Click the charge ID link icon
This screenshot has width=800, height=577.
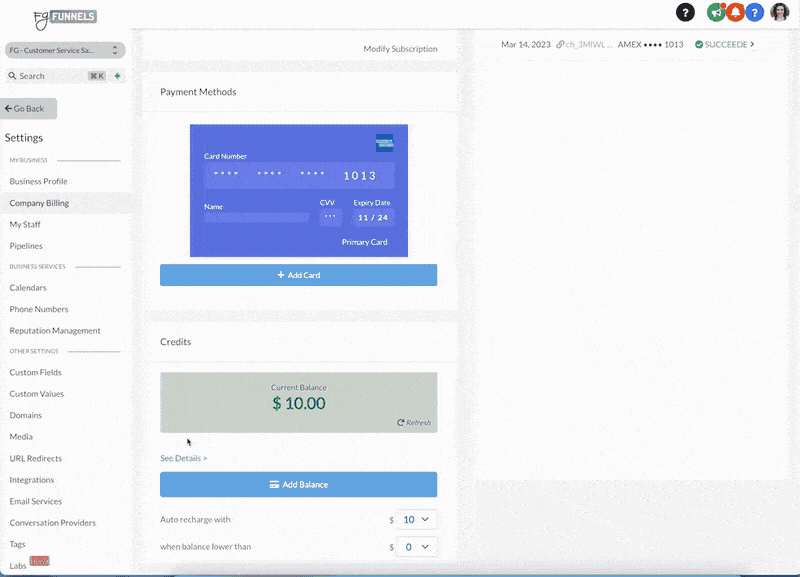pos(560,44)
